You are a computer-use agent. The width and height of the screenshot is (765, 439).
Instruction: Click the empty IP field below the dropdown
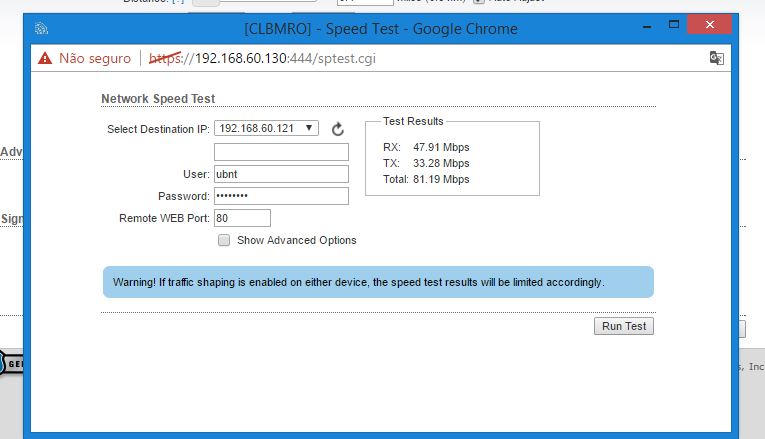click(x=281, y=152)
